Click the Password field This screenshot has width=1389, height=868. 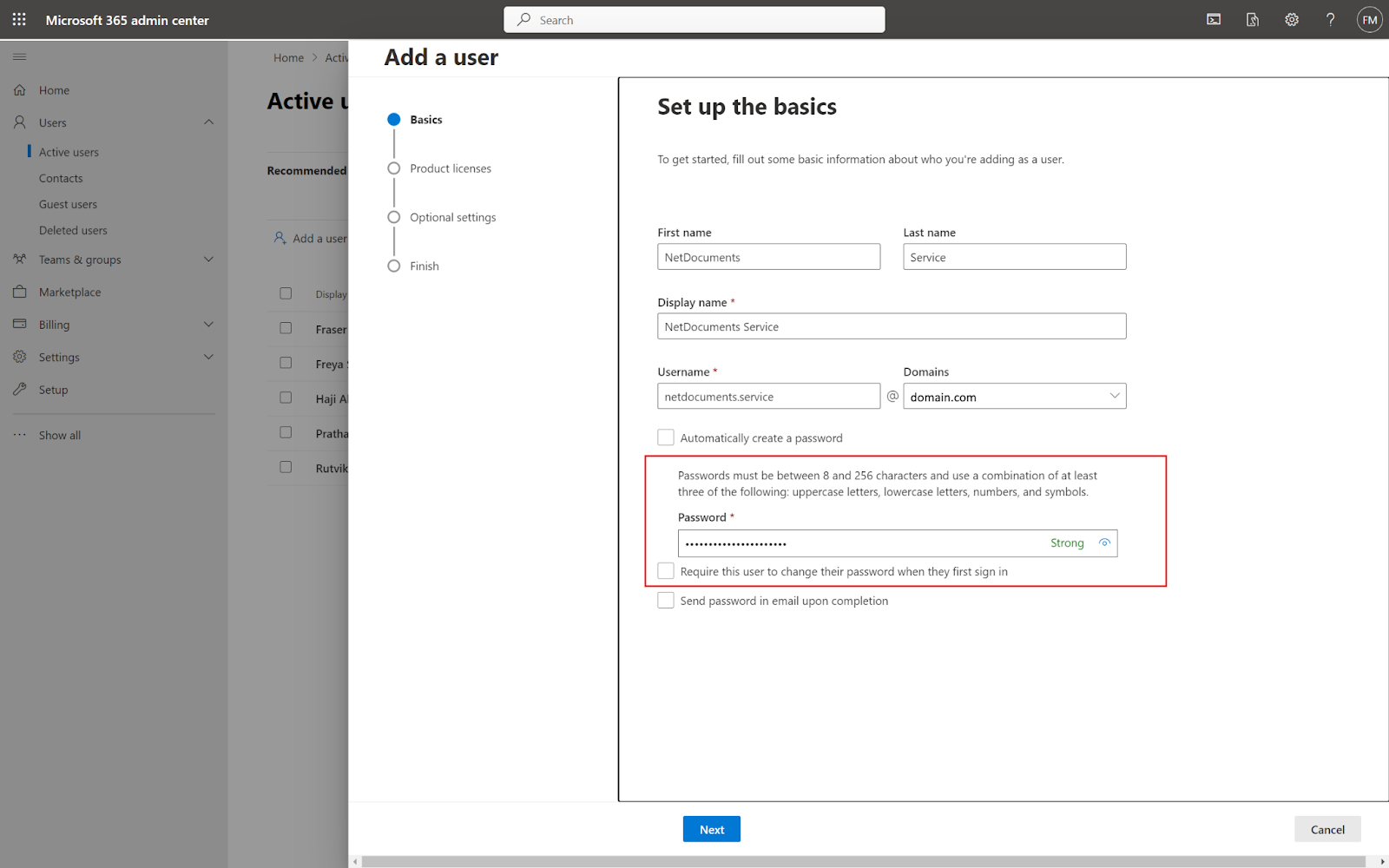(897, 543)
